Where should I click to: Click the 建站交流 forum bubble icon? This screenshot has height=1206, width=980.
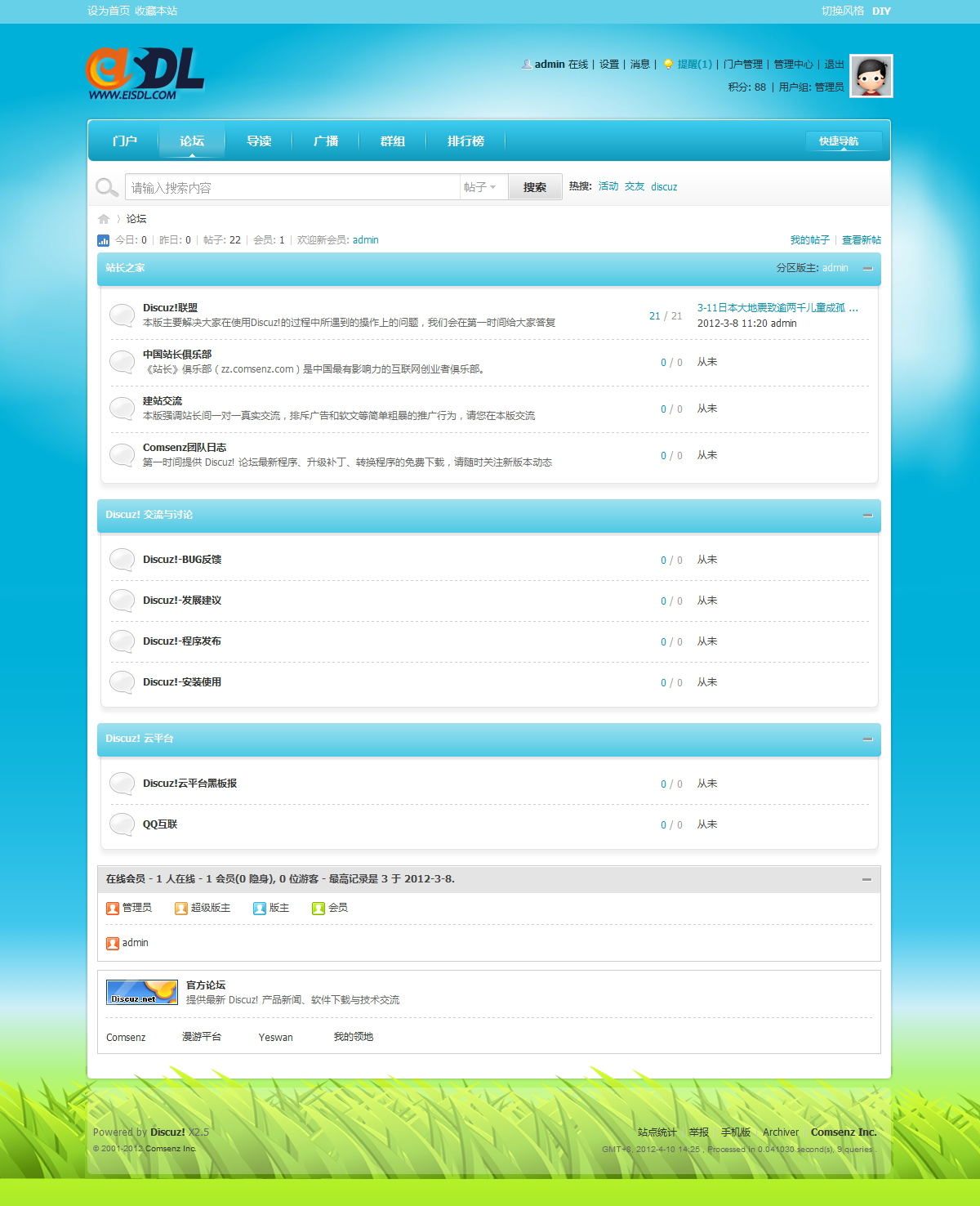coord(122,409)
